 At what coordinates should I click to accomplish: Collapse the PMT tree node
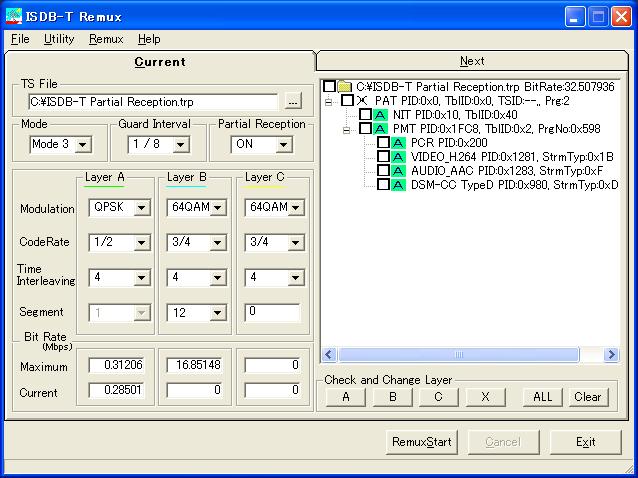347,130
